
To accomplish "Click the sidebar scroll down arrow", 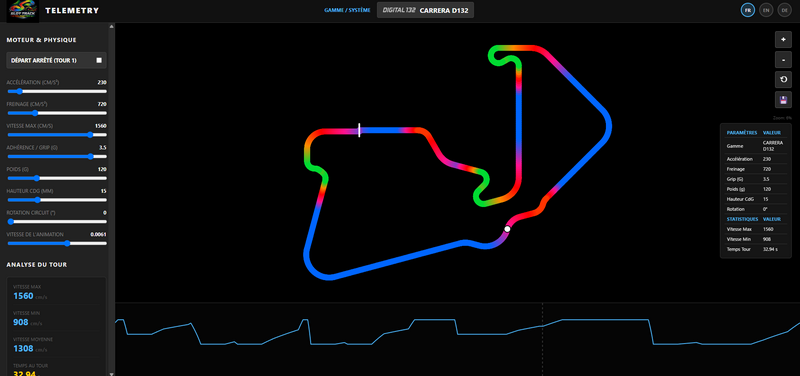I will pos(112,373).
